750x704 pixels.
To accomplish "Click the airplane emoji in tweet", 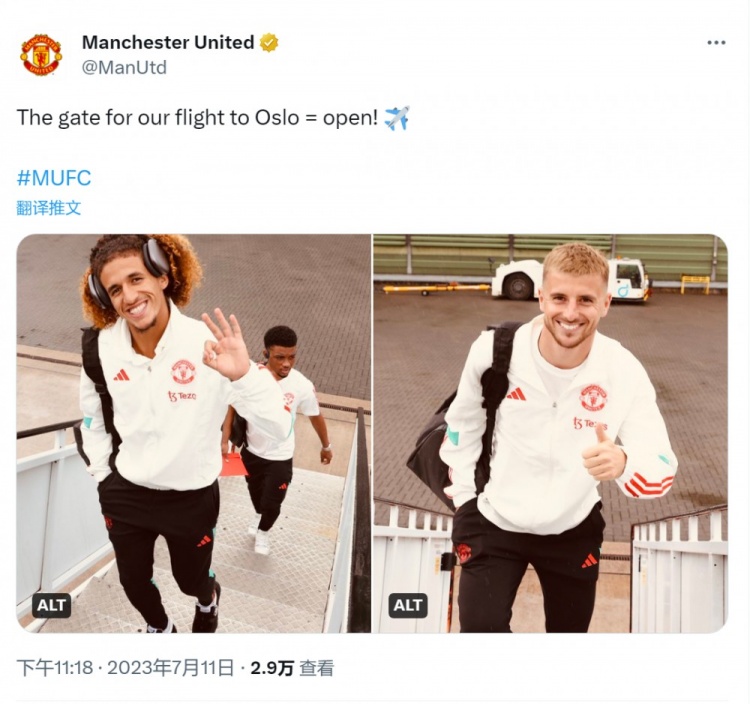I will [397, 118].
